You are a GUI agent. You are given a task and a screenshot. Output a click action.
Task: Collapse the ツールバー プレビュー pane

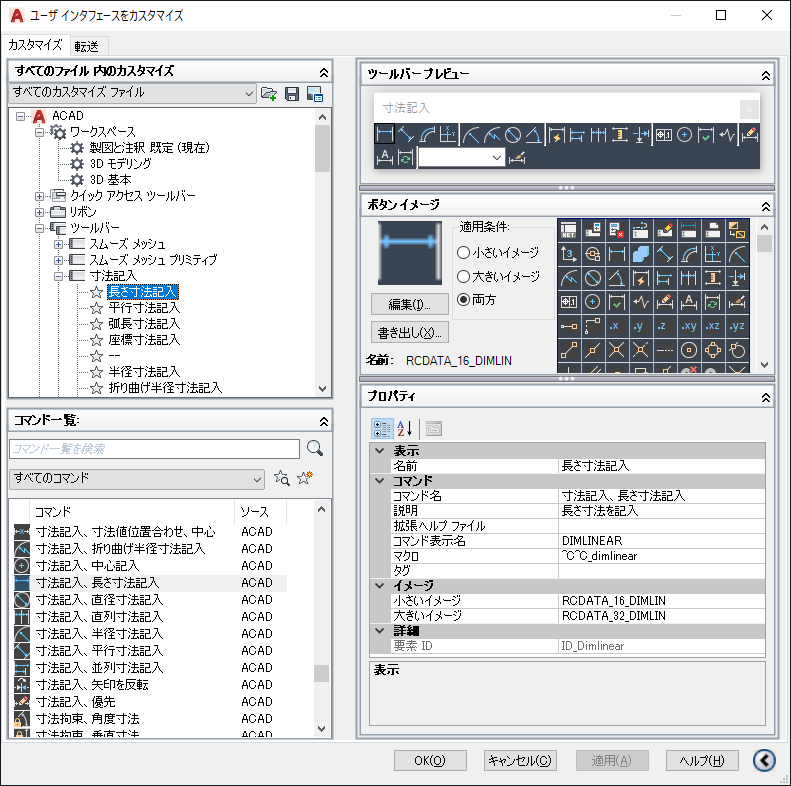click(x=765, y=76)
